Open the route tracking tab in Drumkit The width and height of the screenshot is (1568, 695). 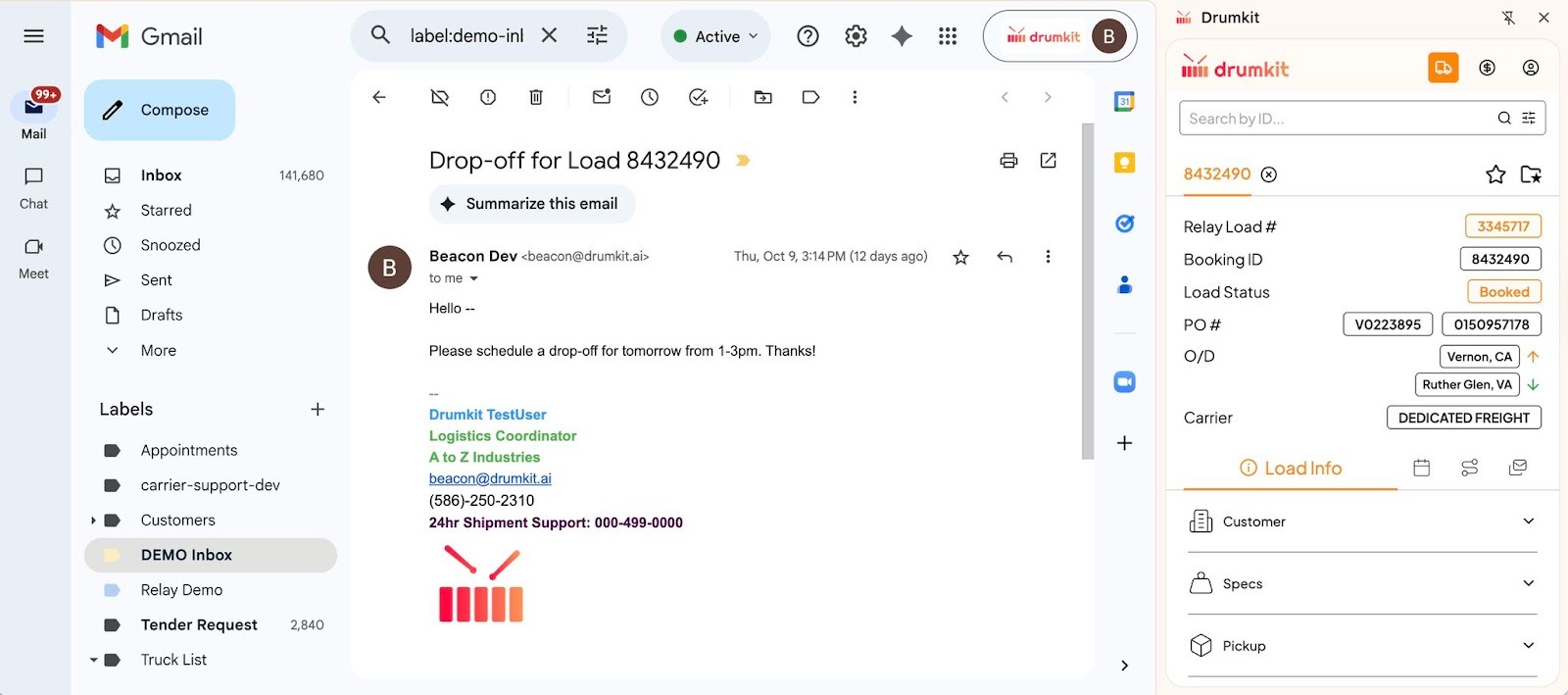(x=1470, y=468)
